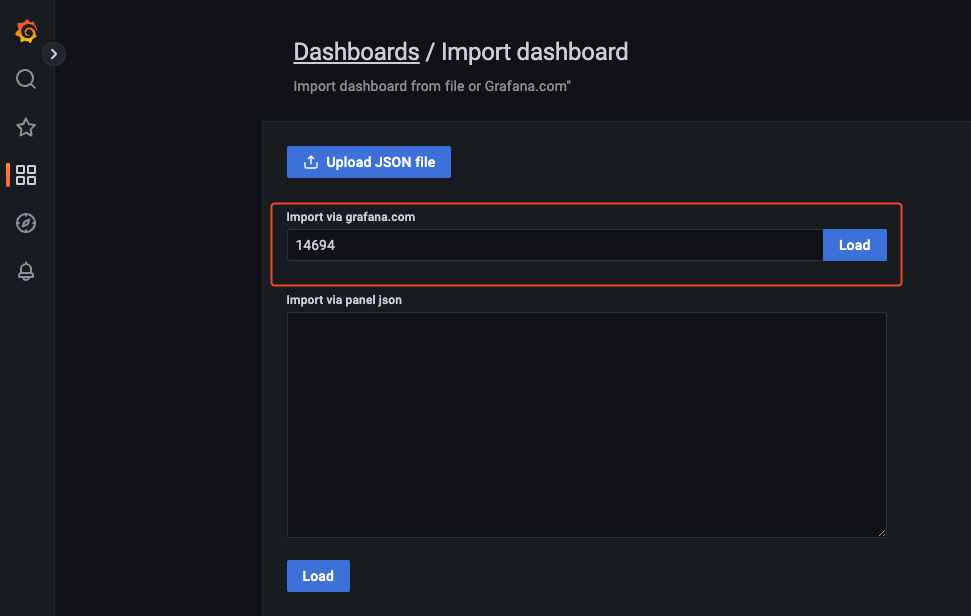Image resolution: width=971 pixels, height=616 pixels.
Task: Expand the sidebar with the chevron button
Action: tap(54, 54)
